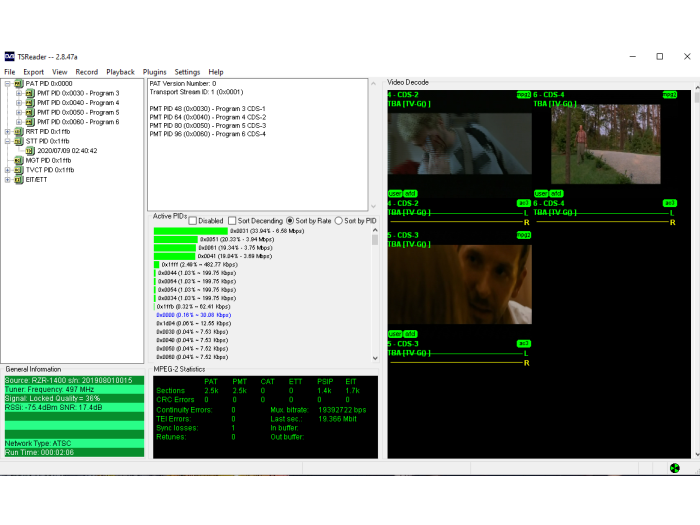Collapse the PAT PID 0x0000 tree node
Image resolution: width=700 pixels, height=525 pixels.
(x=8, y=83)
